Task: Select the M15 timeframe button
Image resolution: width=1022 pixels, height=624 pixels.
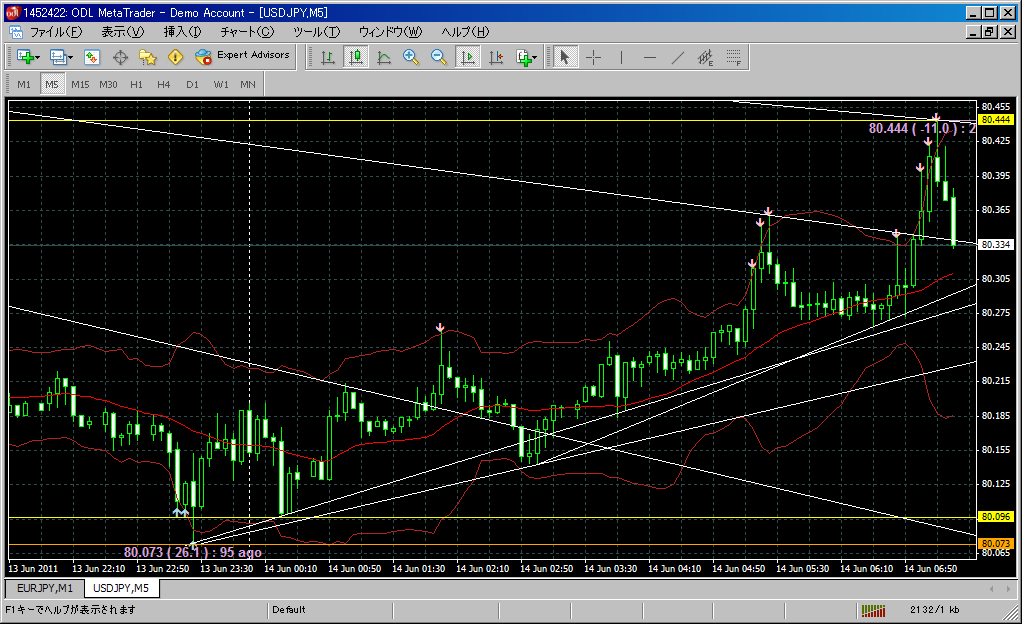Action: (x=80, y=84)
